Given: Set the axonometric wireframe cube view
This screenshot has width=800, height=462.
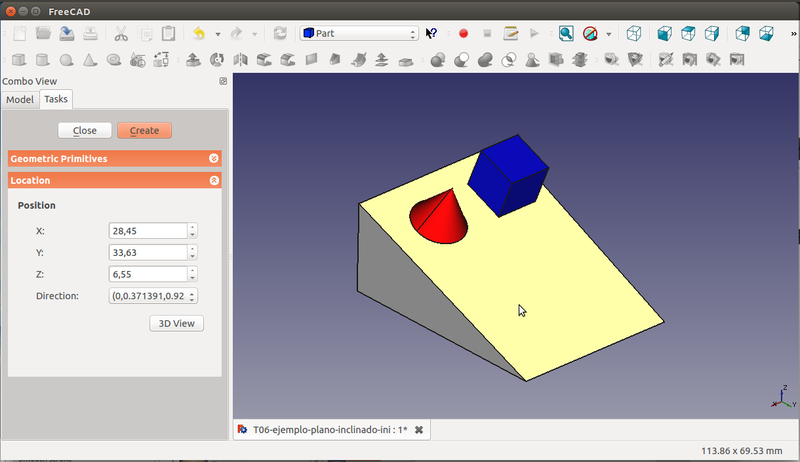Looking at the screenshot, I should pos(634,33).
